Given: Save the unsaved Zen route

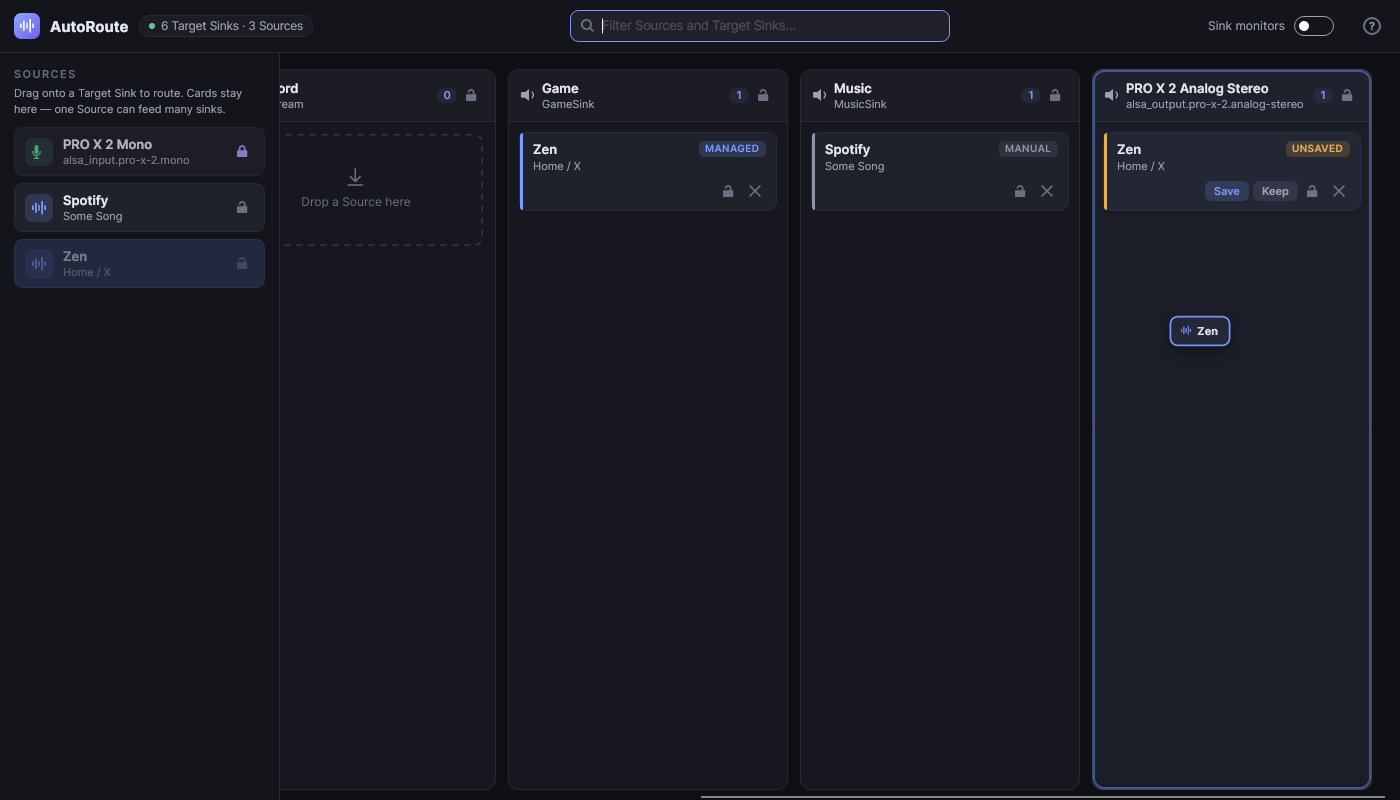Looking at the screenshot, I should (1227, 191).
